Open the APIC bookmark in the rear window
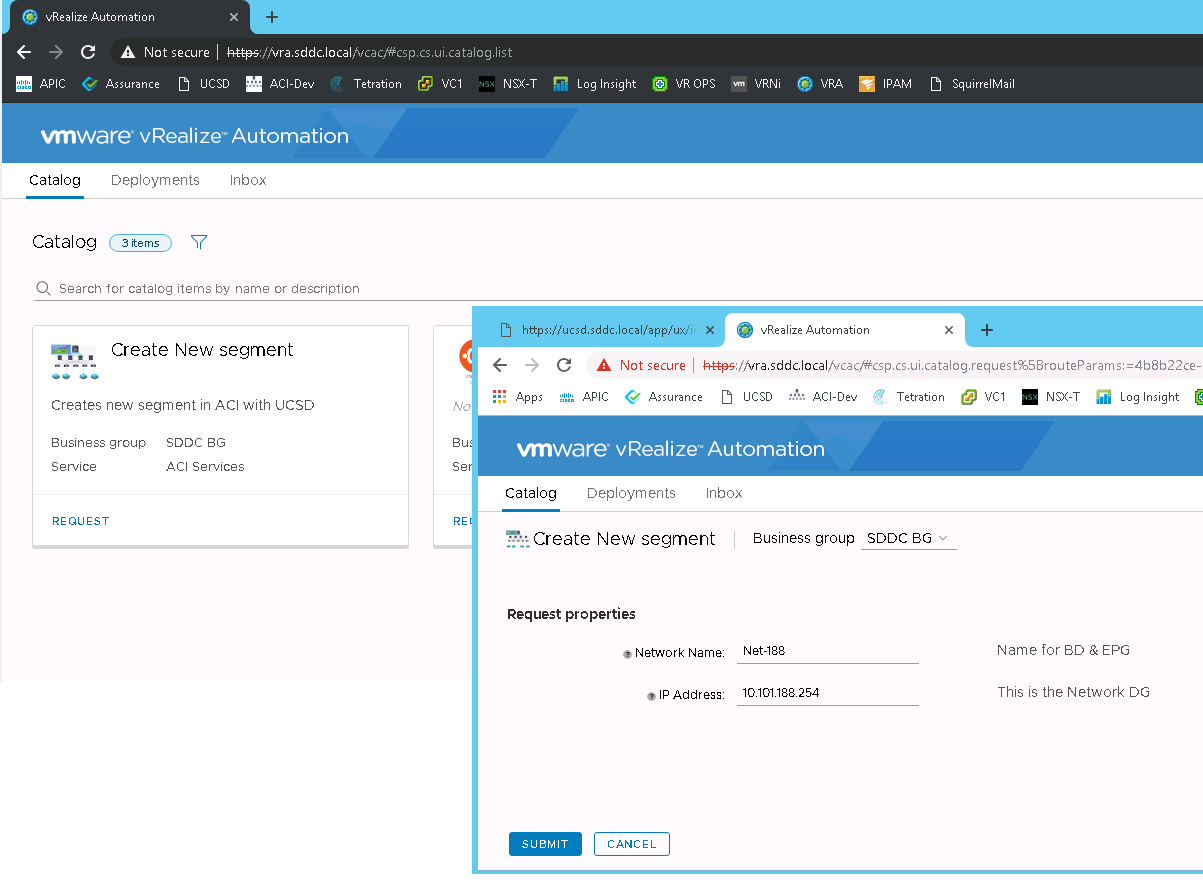This screenshot has width=1203, height=884. point(41,84)
